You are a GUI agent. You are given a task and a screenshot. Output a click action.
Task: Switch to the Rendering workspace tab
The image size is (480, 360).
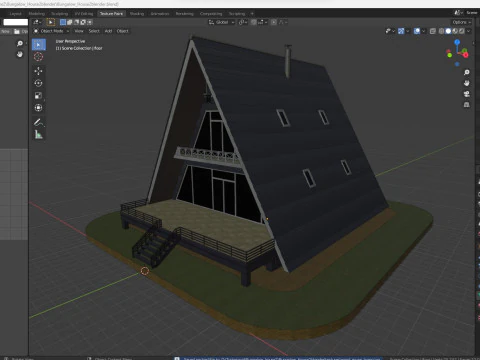pyautogui.click(x=184, y=14)
